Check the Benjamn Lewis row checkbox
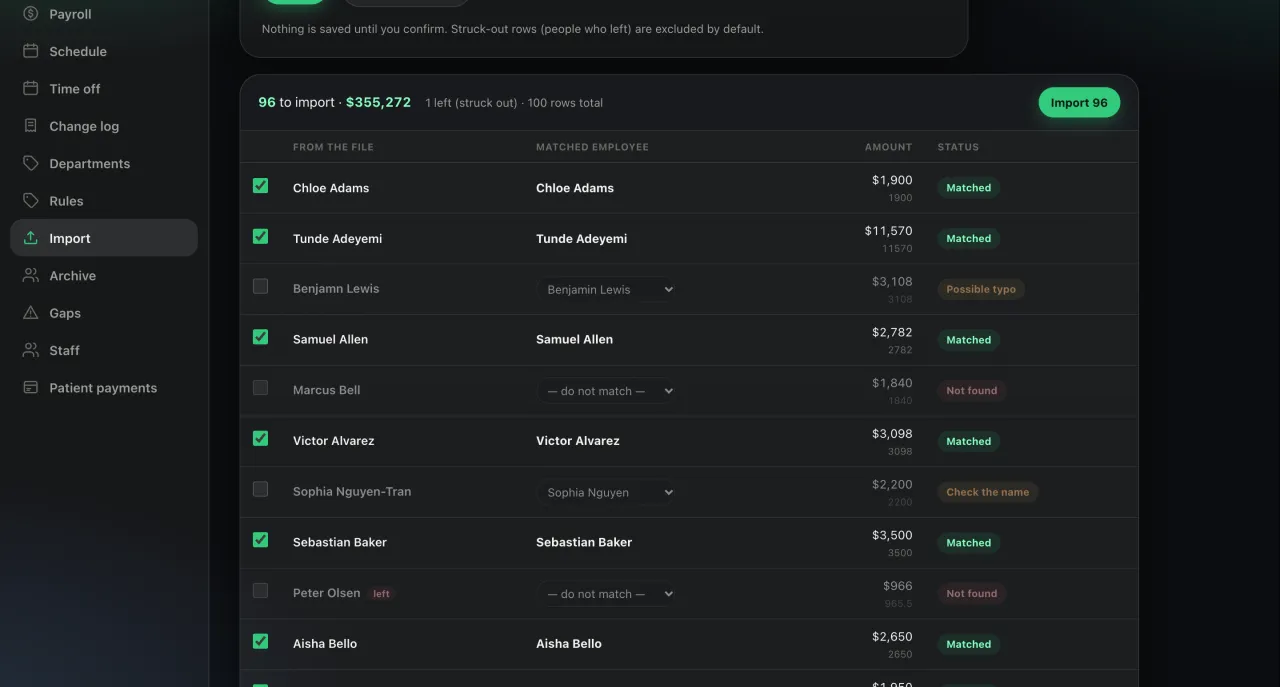The width and height of the screenshot is (1280, 687). [260, 286]
